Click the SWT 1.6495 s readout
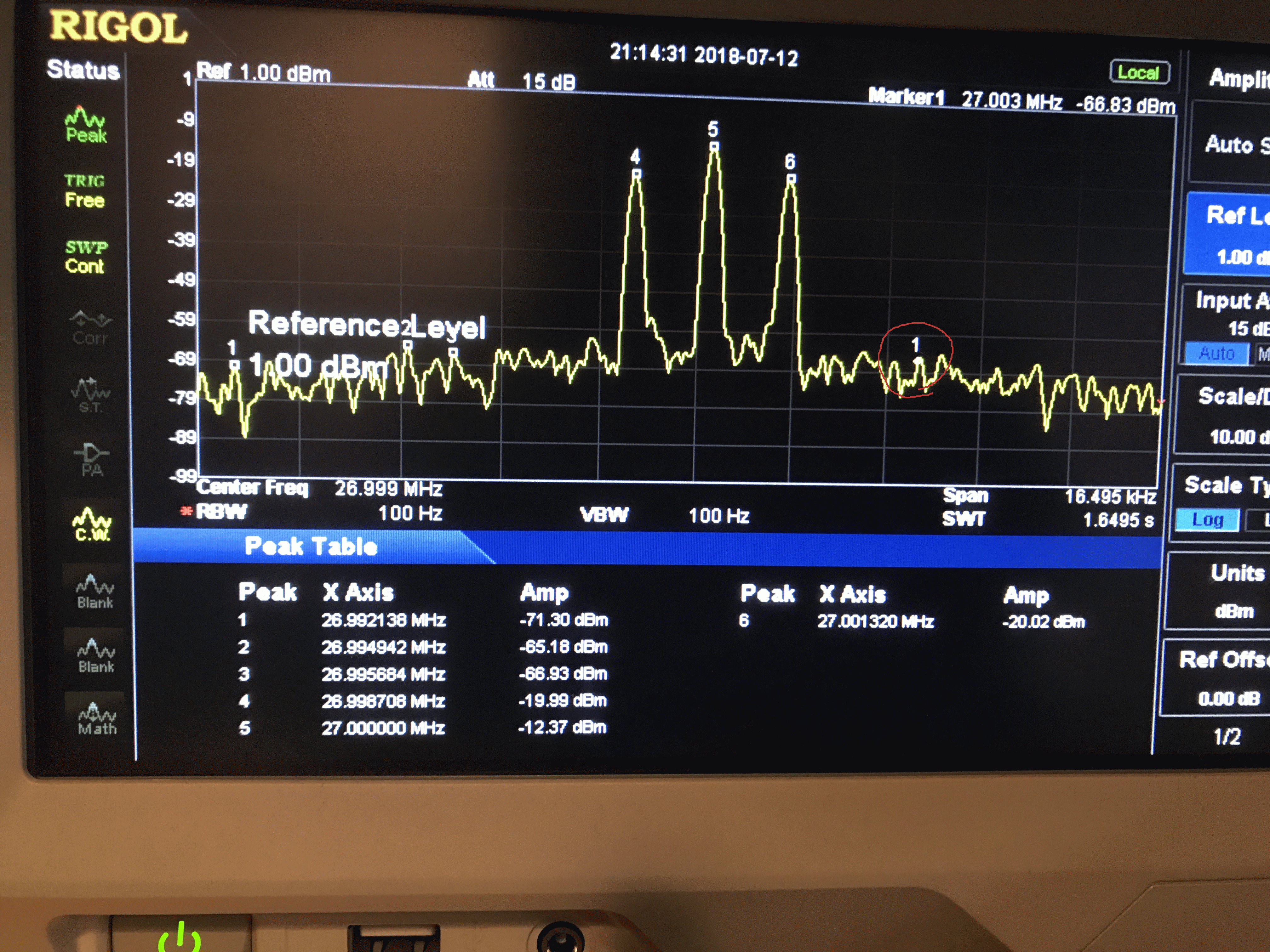This screenshot has height=952, width=1270. point(1048,519)
